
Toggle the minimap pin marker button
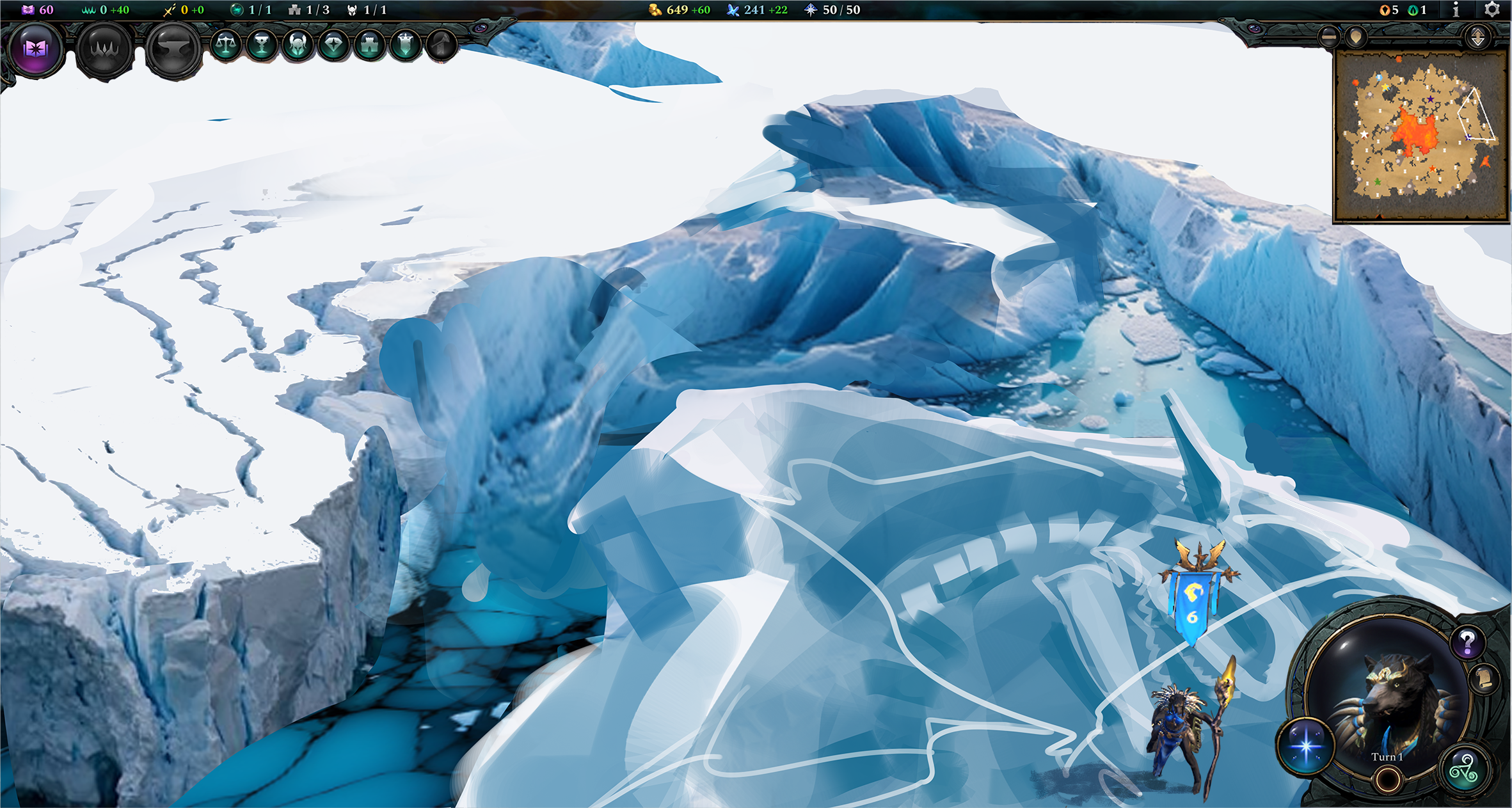tap(1355, 37)
